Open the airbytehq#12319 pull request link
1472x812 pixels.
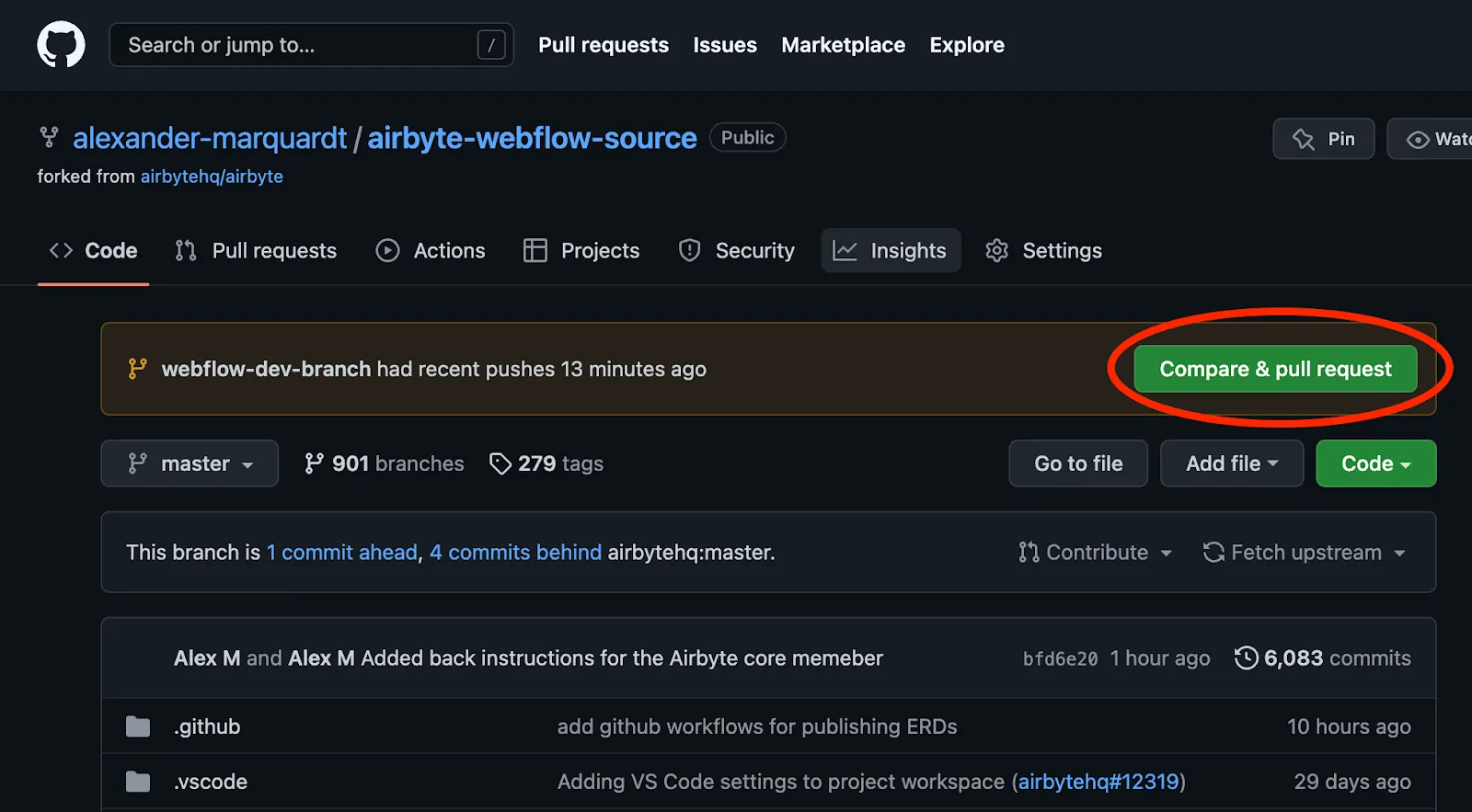1098,782
